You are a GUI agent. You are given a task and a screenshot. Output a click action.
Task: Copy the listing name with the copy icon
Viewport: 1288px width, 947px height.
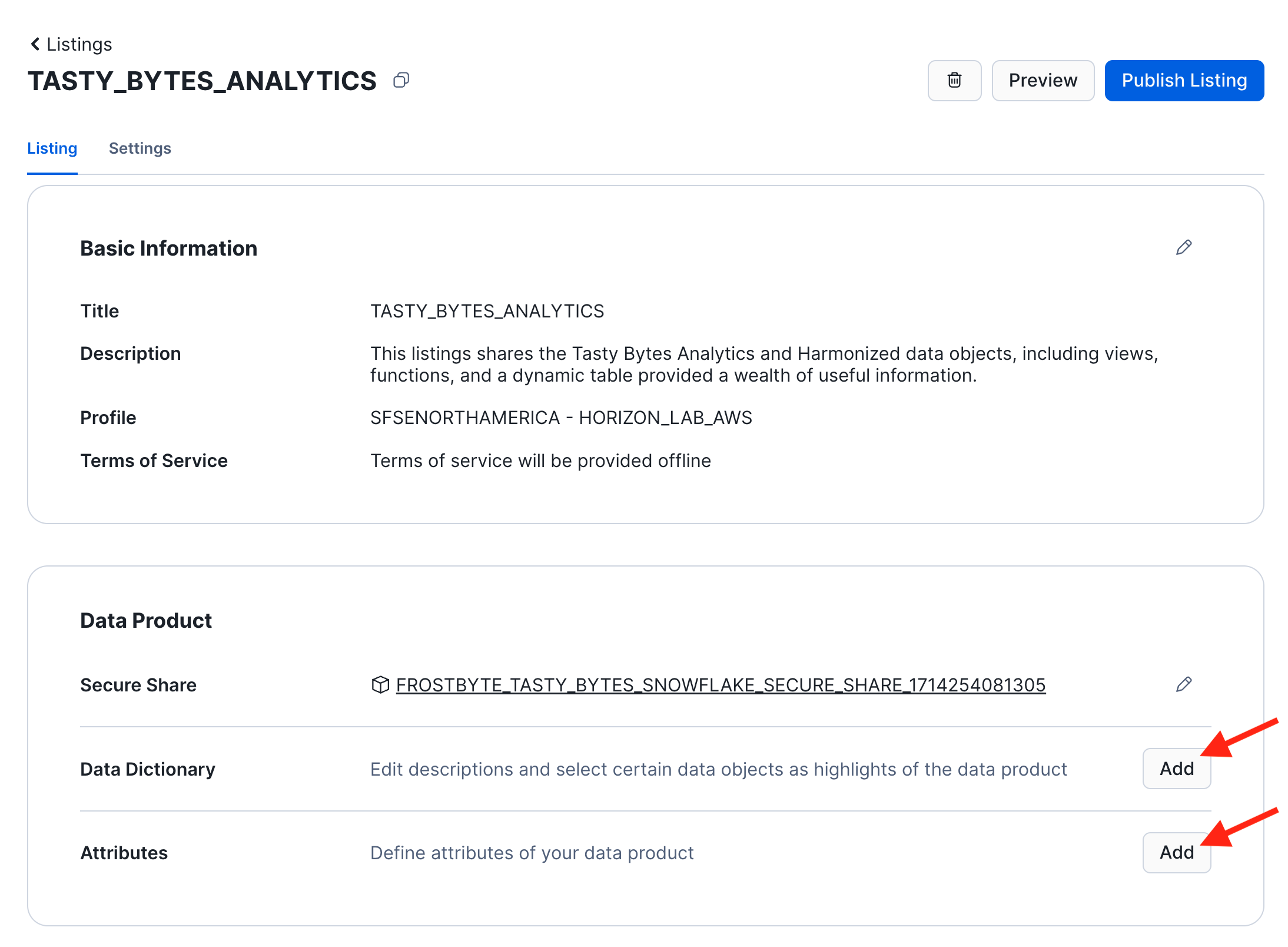point(401,80)
